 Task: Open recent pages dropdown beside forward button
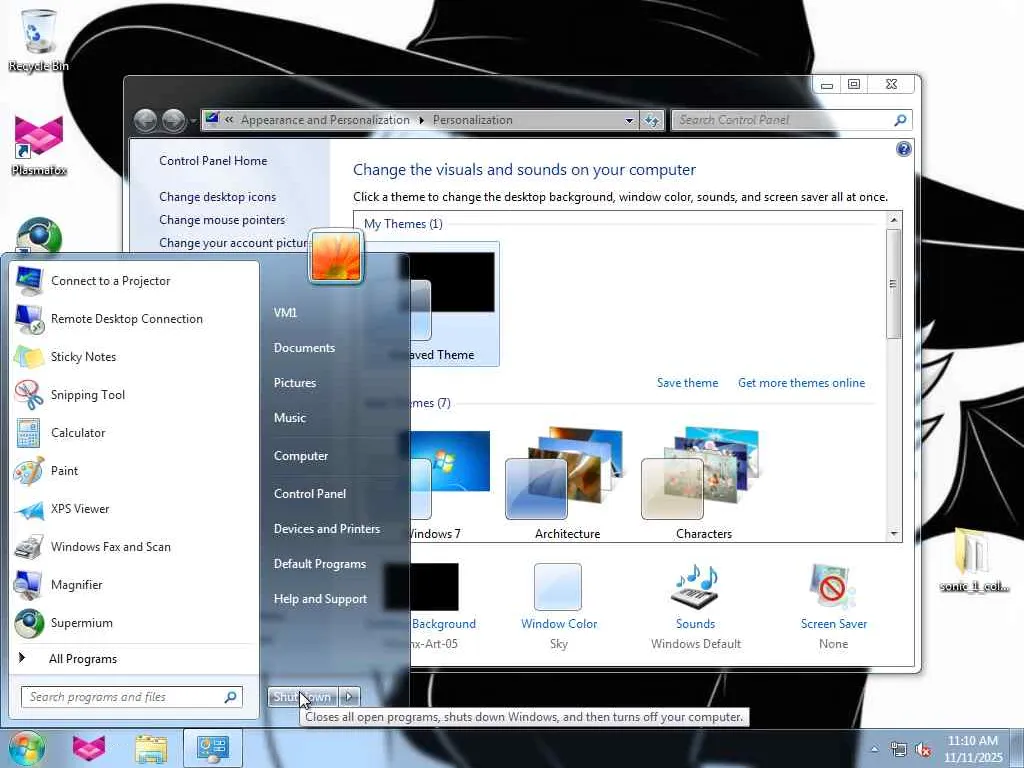pos(193,121)
